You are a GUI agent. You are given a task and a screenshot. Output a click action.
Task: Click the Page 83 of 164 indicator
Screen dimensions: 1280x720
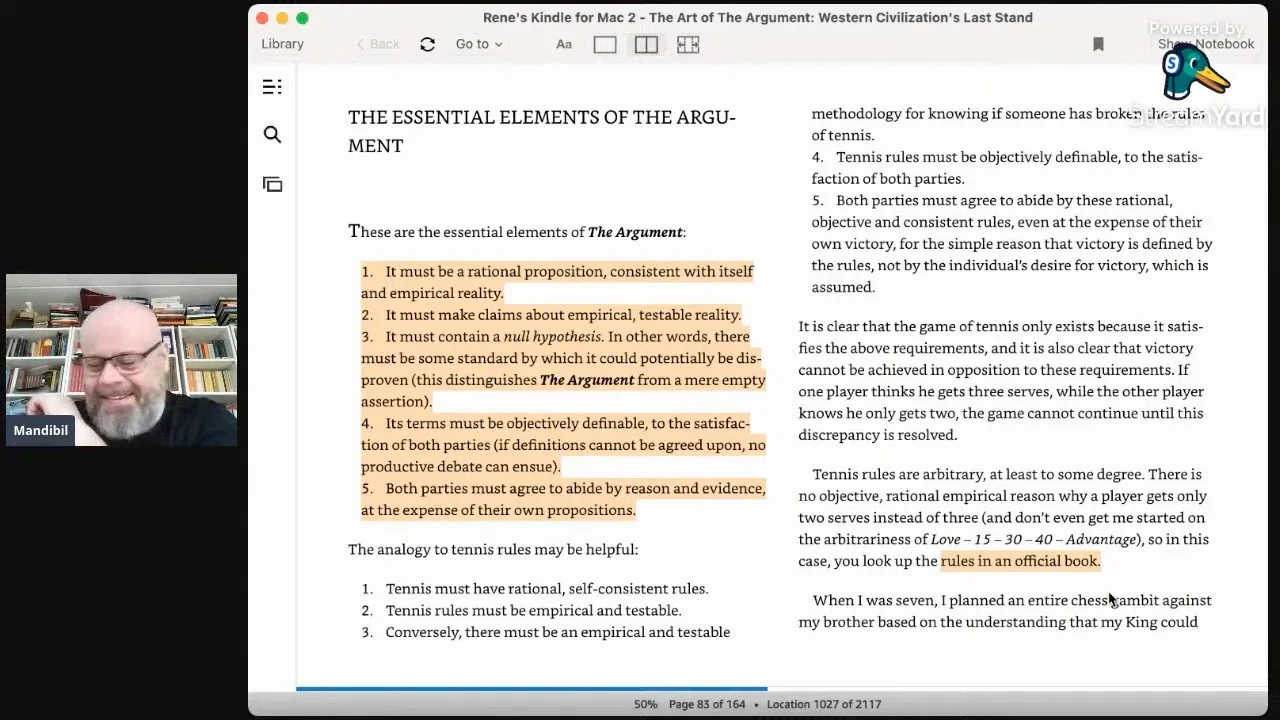pyautogui.click(x=707, y=704)
